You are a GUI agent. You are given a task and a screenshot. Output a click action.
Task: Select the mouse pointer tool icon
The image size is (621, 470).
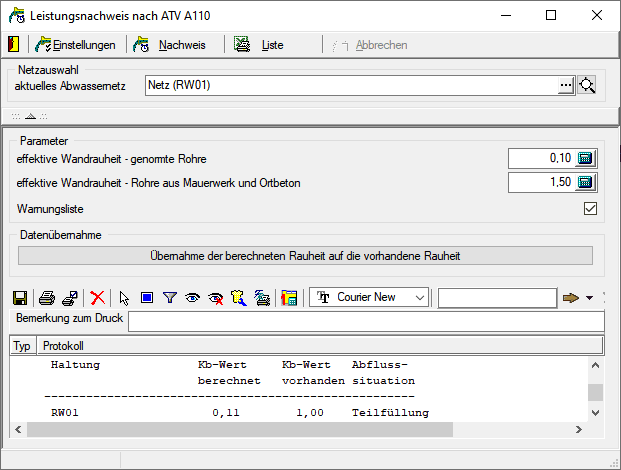(124, 298)
